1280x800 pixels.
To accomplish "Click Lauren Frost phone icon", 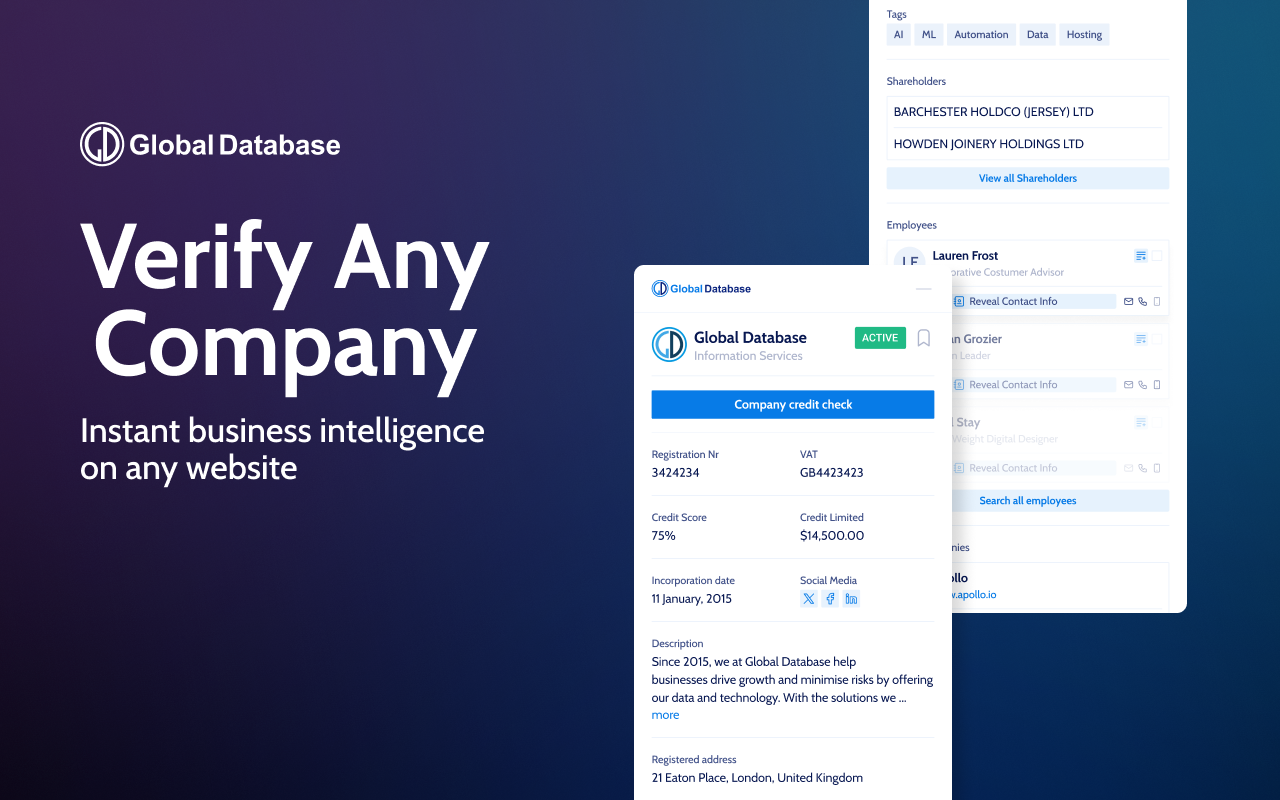I will pyautogui.click(x=1143, y=301).
